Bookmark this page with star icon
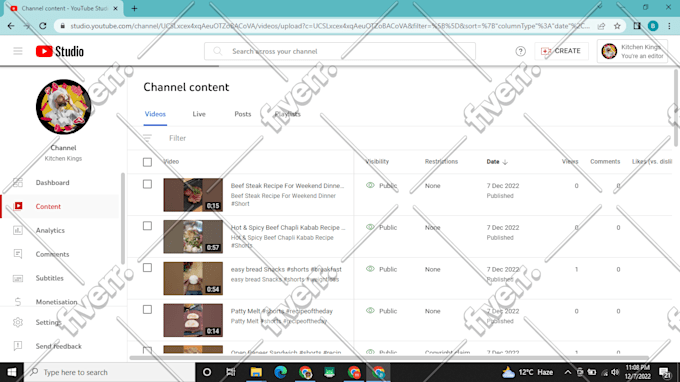The image size is (680, 382). 617,26
